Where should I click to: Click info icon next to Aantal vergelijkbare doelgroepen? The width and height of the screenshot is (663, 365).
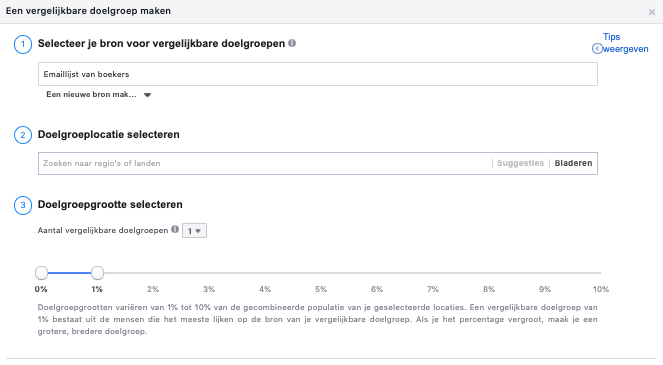pyautogui.click(x=175, y=229)
